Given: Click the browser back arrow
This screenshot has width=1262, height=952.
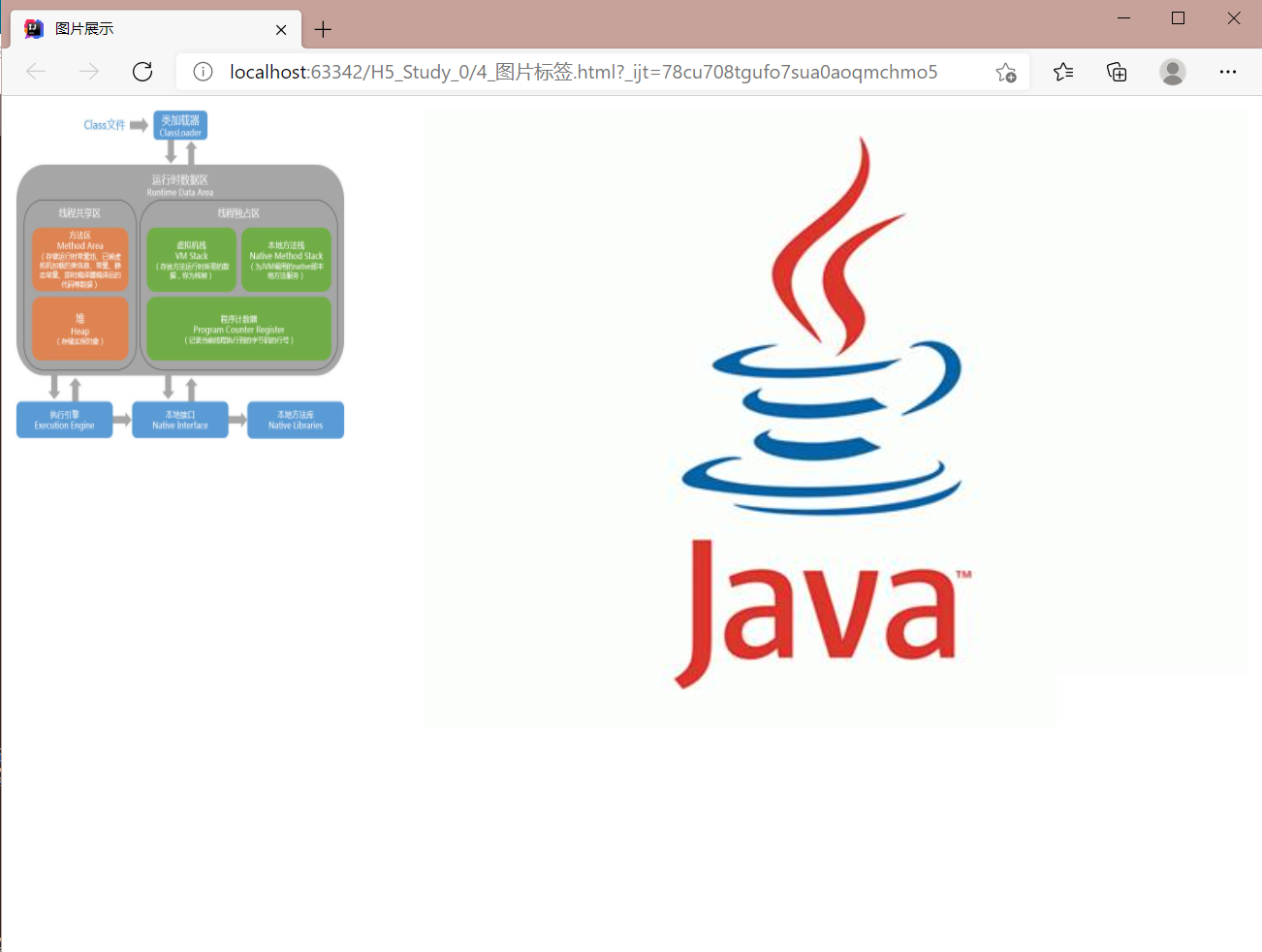Looking at the screenshot, I should 36,72.
